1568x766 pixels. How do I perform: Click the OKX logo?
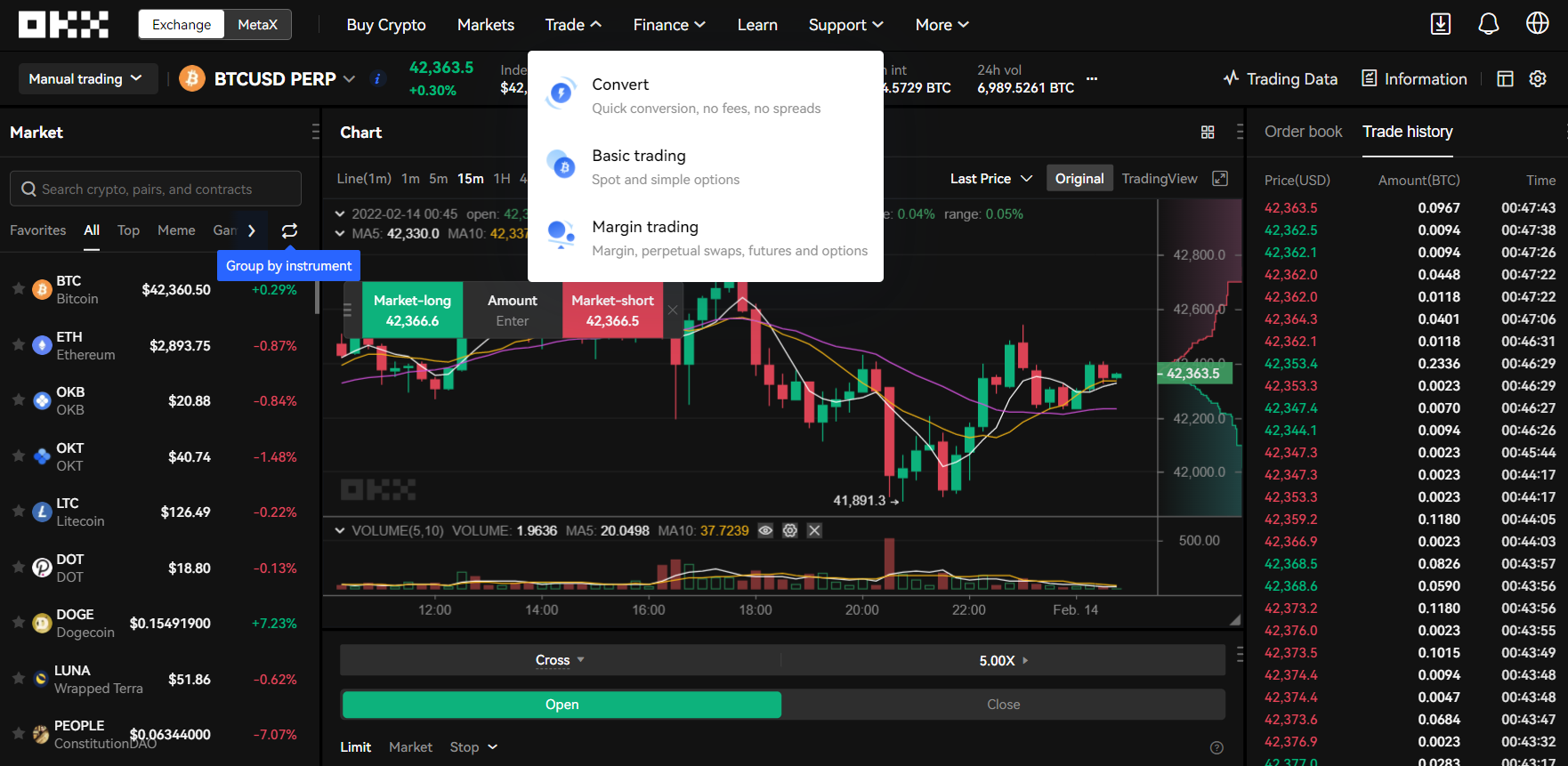click(x=63, y=25)
